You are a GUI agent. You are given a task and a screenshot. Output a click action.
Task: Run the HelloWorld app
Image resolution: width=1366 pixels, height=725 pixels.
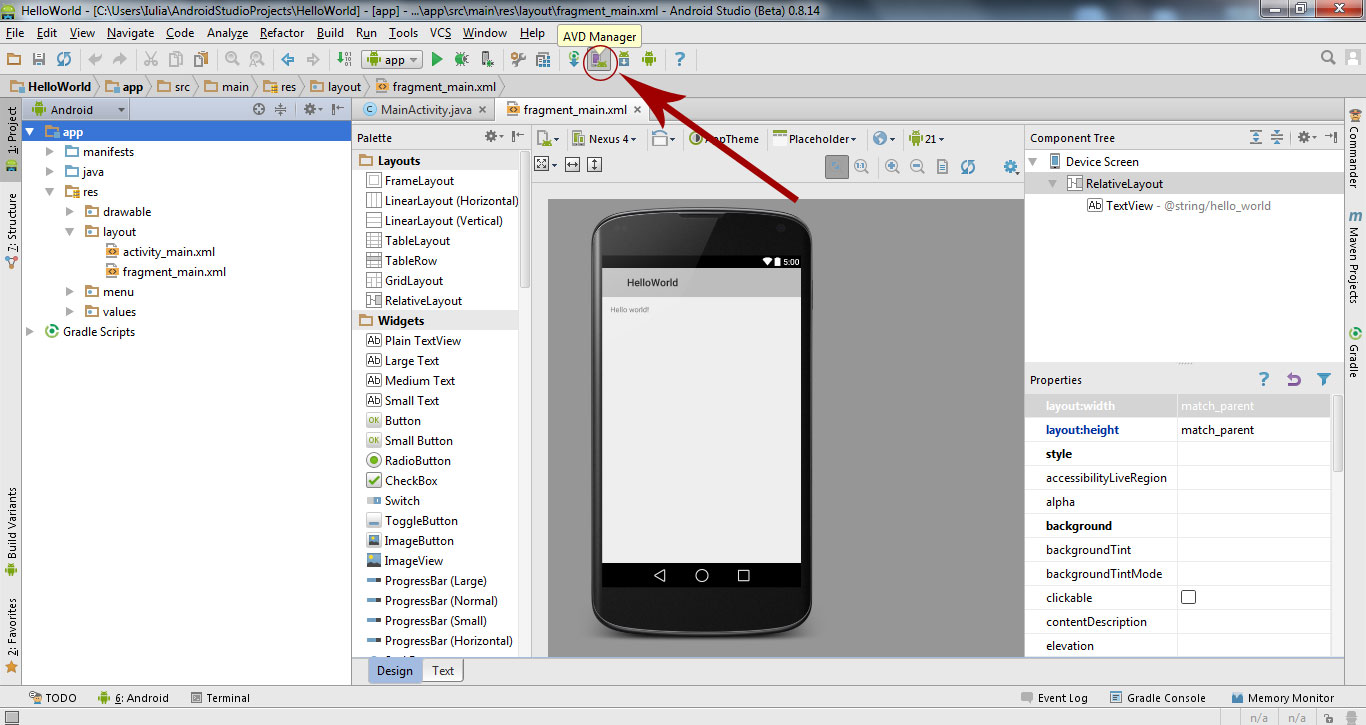pyautogui.click(x=437, y=59)
